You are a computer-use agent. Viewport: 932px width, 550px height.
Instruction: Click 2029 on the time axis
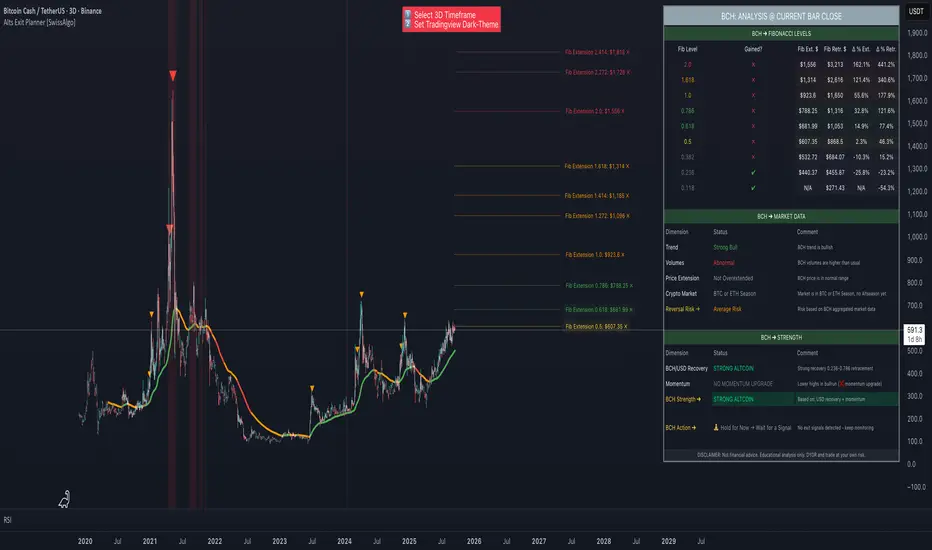coord(668,541)
